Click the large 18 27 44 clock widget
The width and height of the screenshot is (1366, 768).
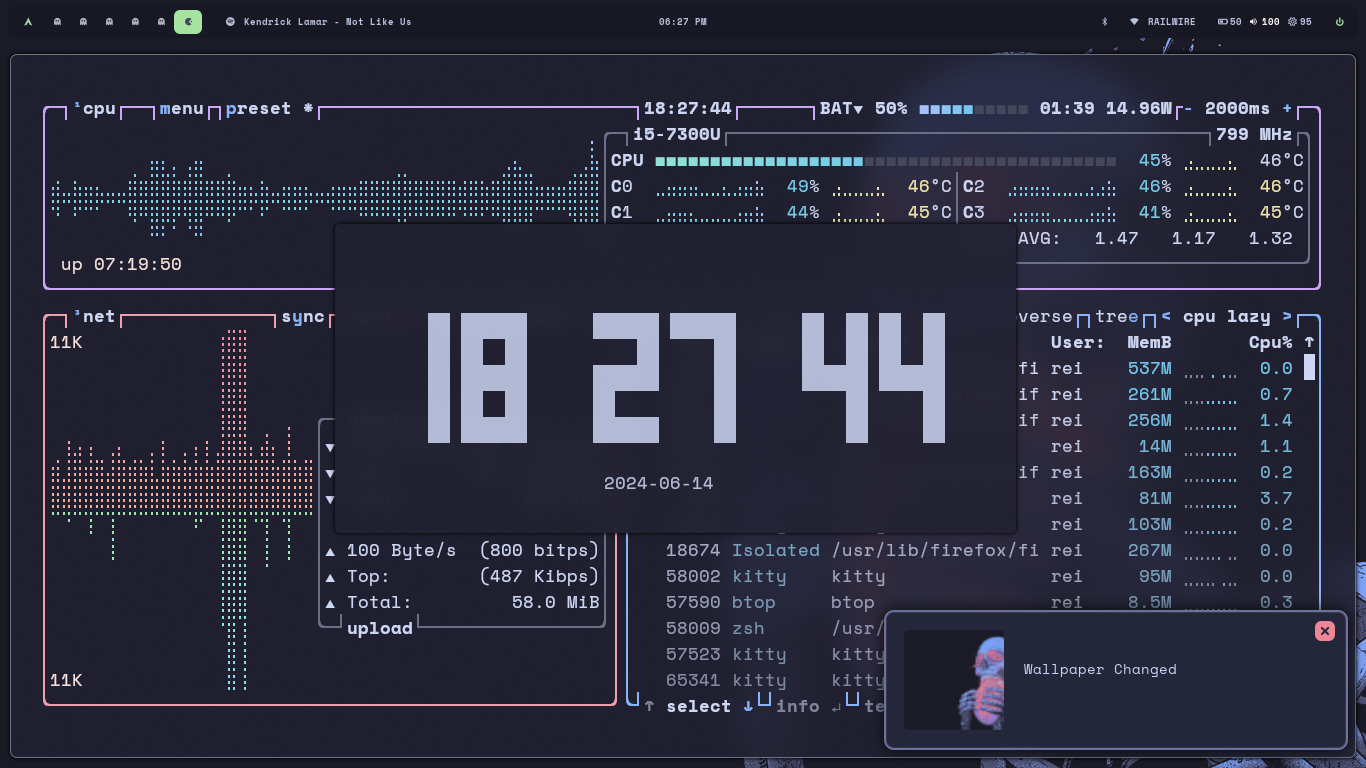686,377
